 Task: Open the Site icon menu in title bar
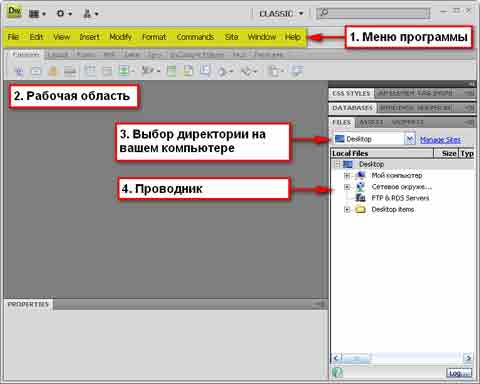pos(90,14)
